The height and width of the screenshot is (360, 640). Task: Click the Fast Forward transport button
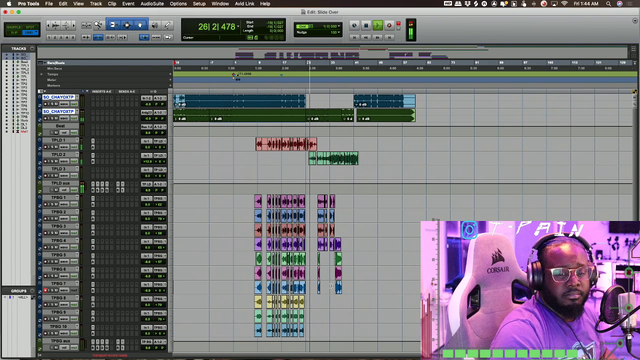(378, 37)
